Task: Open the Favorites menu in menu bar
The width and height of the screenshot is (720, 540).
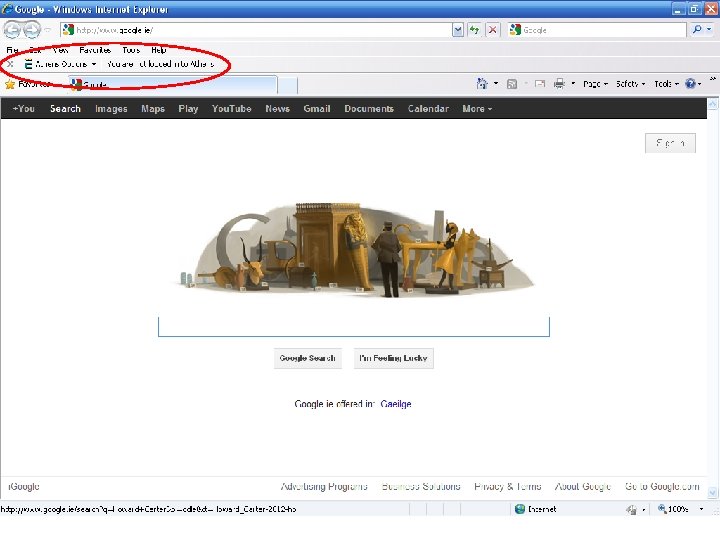Action: pos(95,50)
